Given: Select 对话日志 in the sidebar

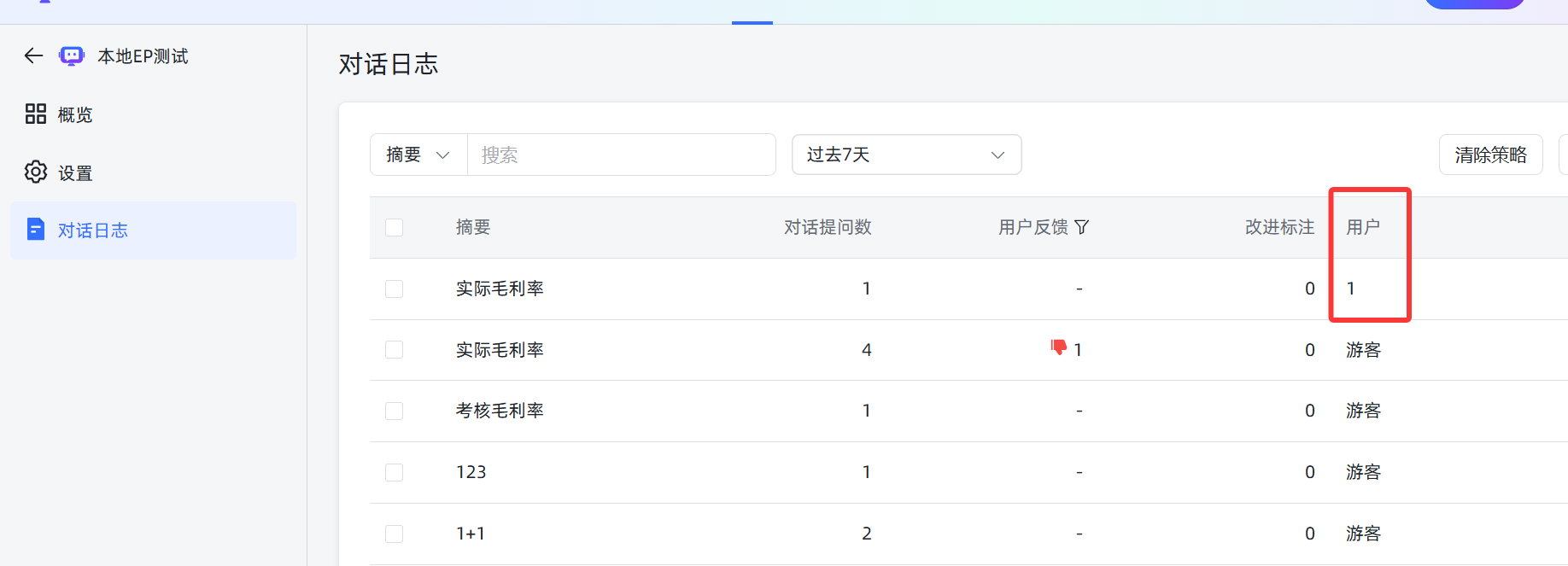Looking at the screenshot, I should [93, 230].
